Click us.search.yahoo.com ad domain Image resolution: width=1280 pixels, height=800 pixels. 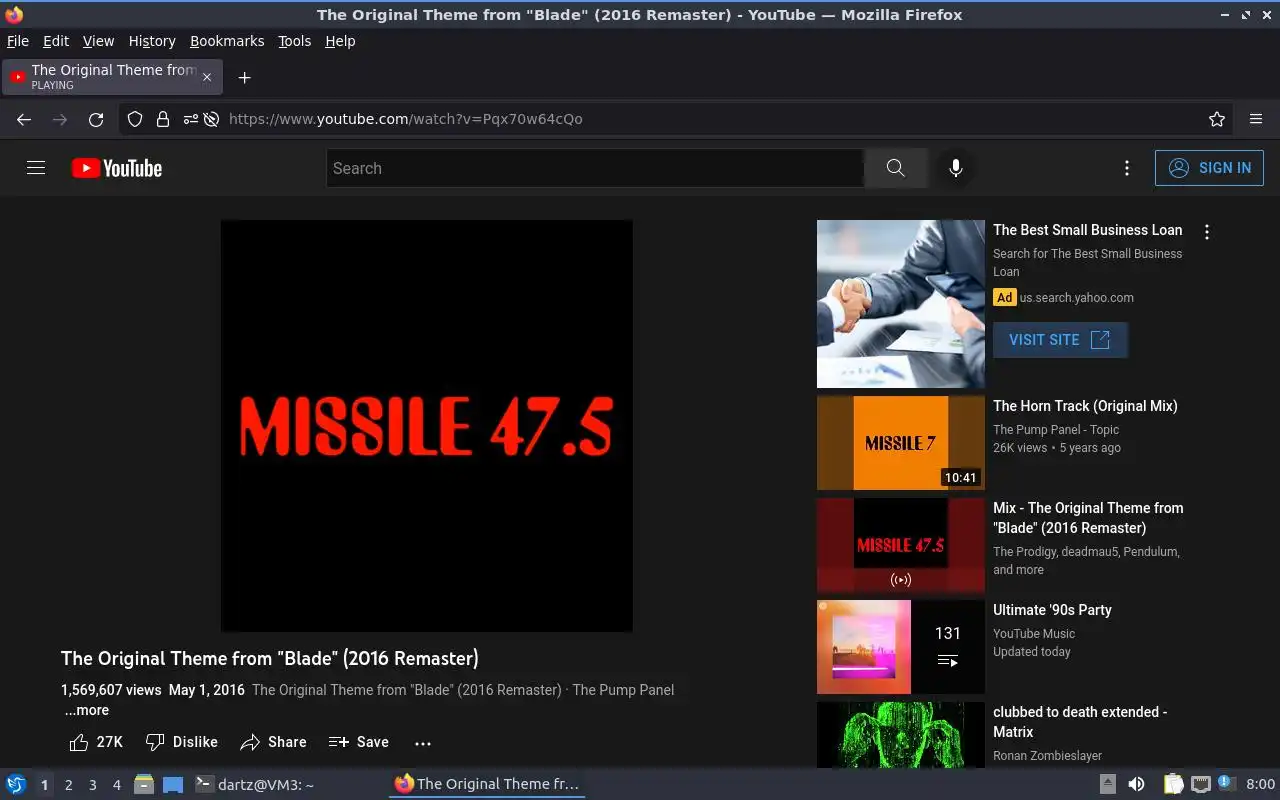coord(1077,297)
